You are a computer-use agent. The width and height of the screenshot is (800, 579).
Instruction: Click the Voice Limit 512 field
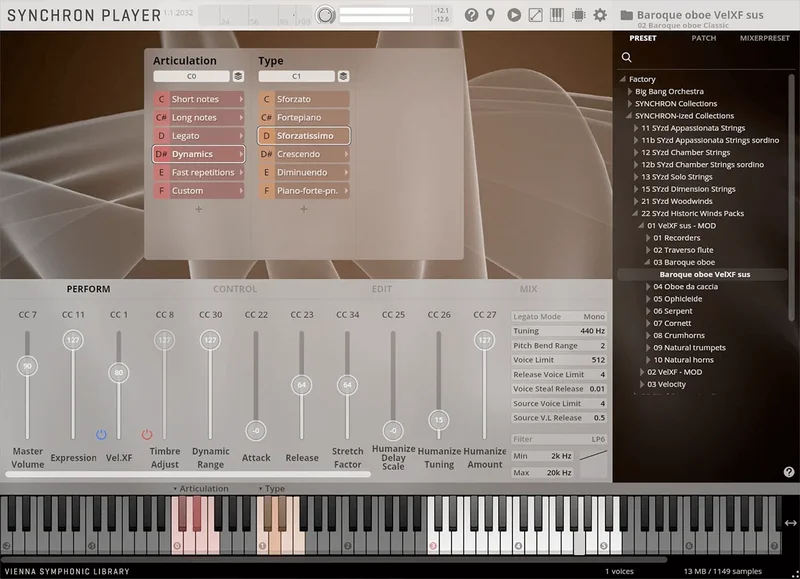point(559,360)
